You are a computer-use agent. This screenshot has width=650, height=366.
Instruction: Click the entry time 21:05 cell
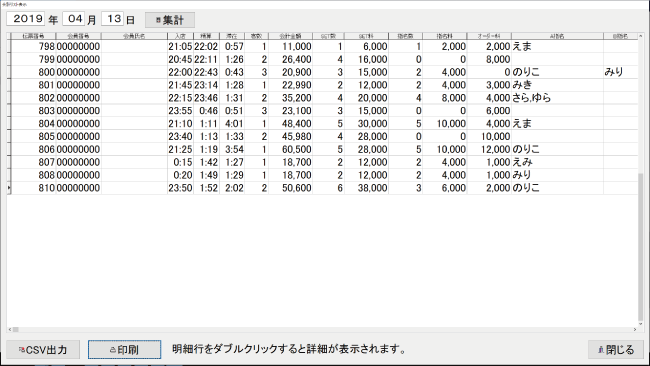(x=180, y=46)
